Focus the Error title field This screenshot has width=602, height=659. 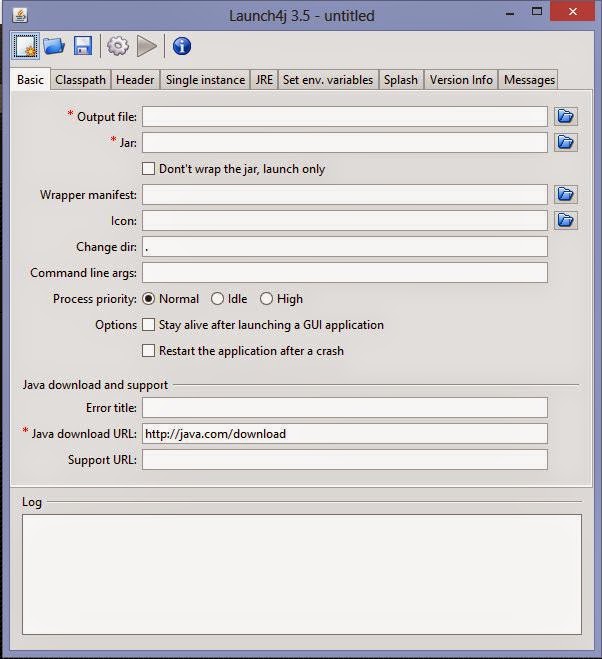coord(345,408)
